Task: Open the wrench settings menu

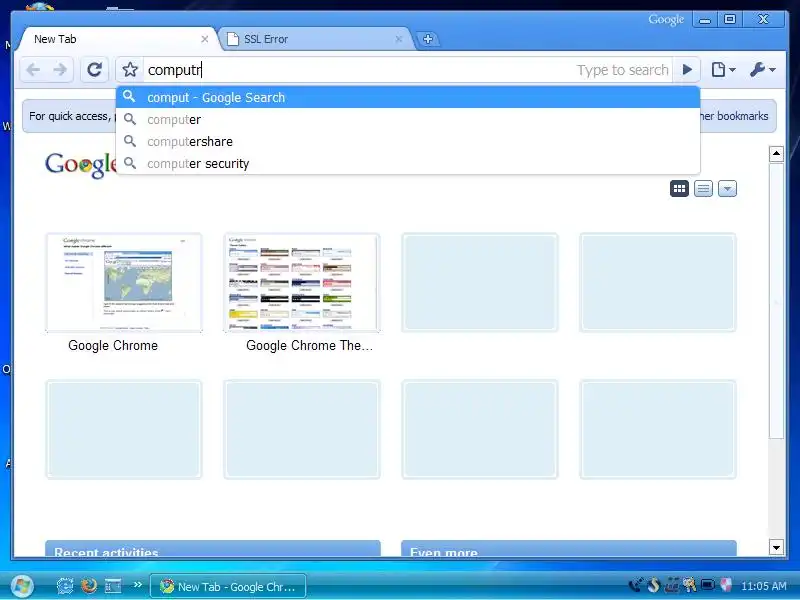Action: (762, 69)
